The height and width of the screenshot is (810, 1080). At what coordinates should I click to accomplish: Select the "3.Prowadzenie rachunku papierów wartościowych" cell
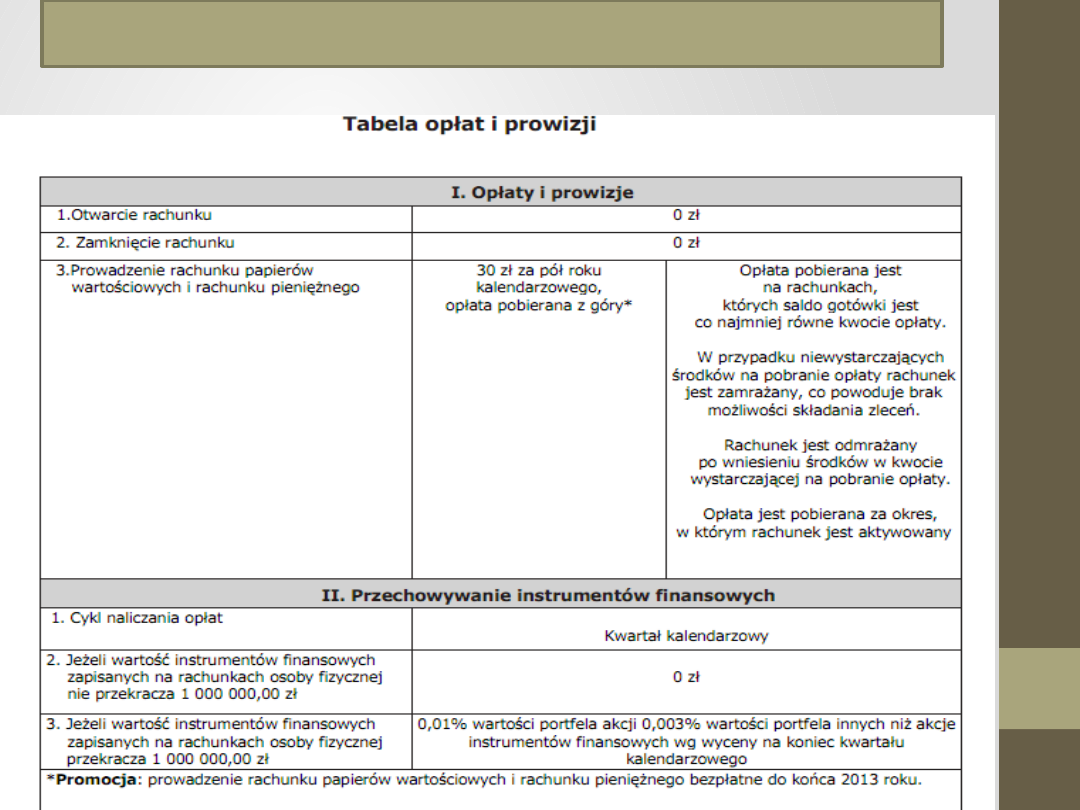(x=208, y=279)
